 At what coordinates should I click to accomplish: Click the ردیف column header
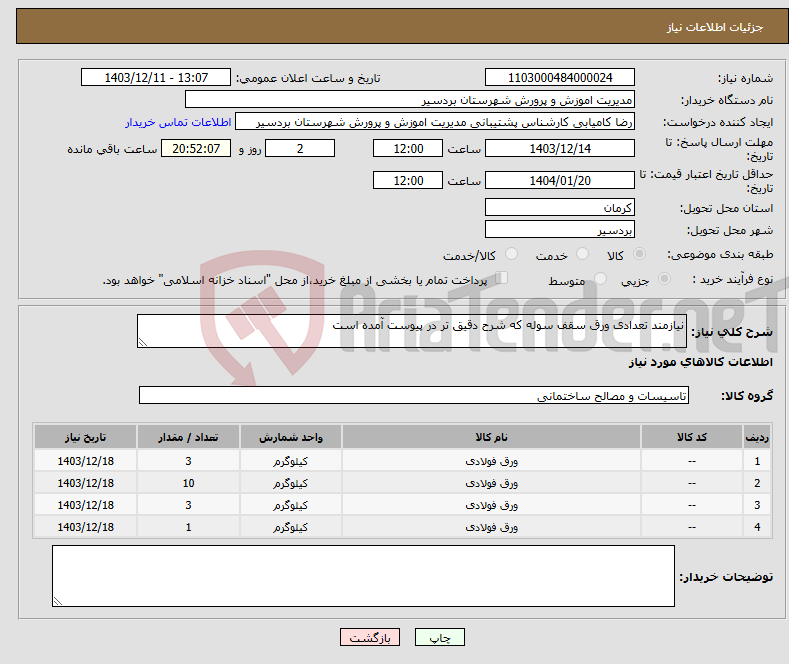point(757,437)
